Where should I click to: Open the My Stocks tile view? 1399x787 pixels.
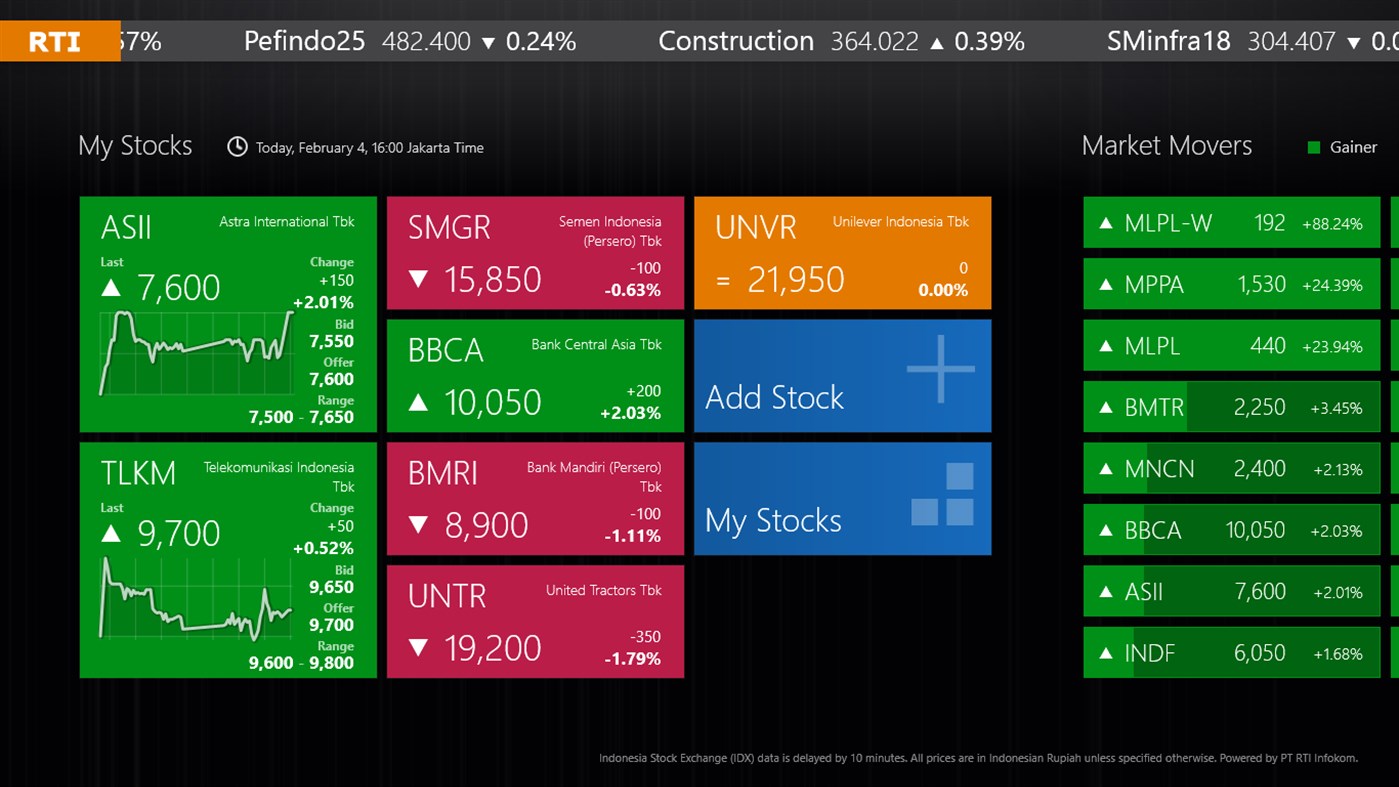coord(842,498)
